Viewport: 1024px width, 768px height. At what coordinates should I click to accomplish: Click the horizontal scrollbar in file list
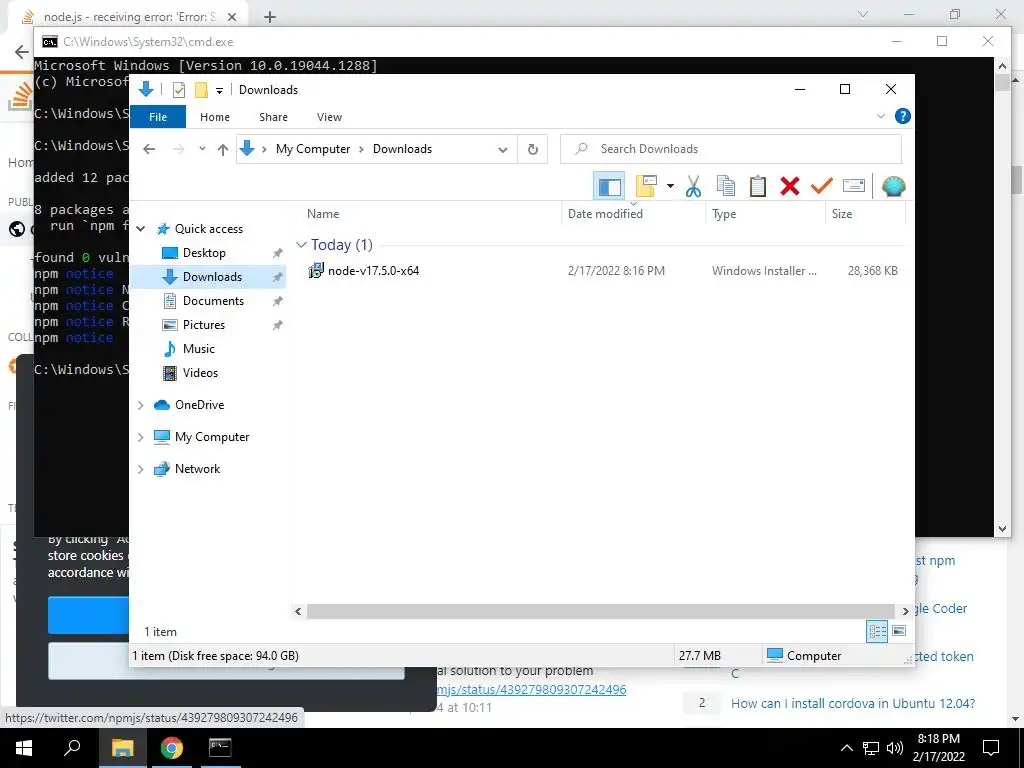tap(600, 611)
